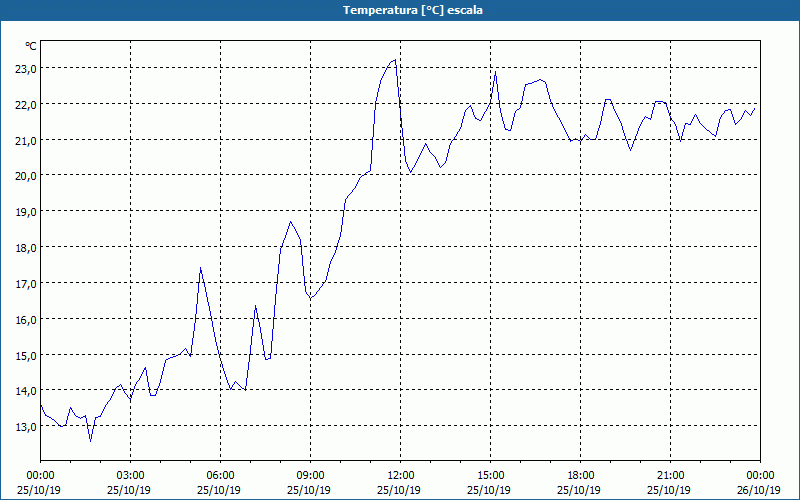Click the 12:00 time label

401,476
